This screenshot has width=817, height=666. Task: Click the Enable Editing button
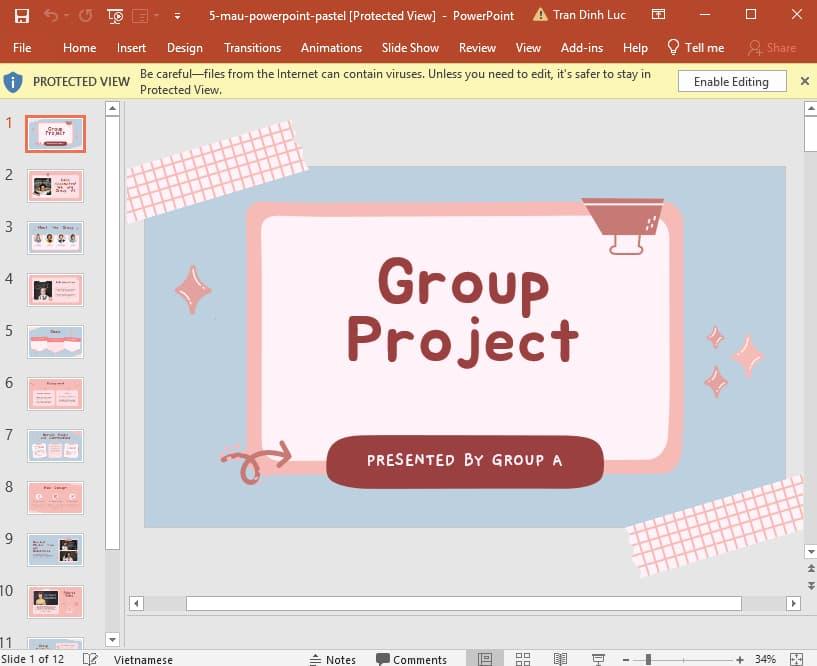[731, 81]
